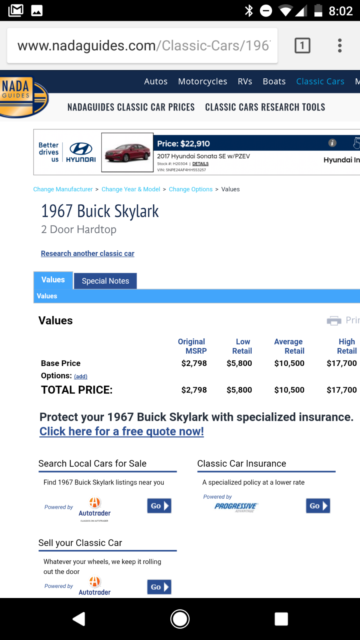The height and width of the screenshot is (640, 360).
Task: Switch to the Special Notes tab
Action: 105,281
